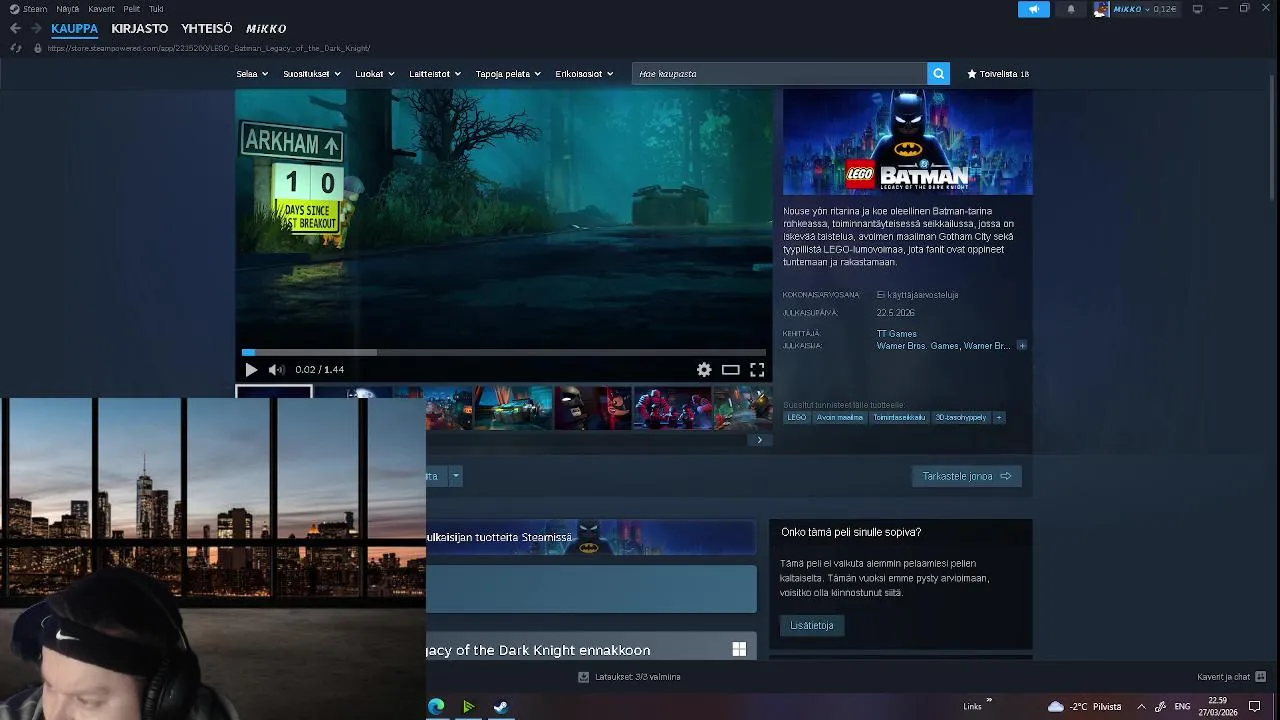Click Windows platform icon on purchase box
This screenshot has width=1280, height=720.
click(x=739, y=650)
